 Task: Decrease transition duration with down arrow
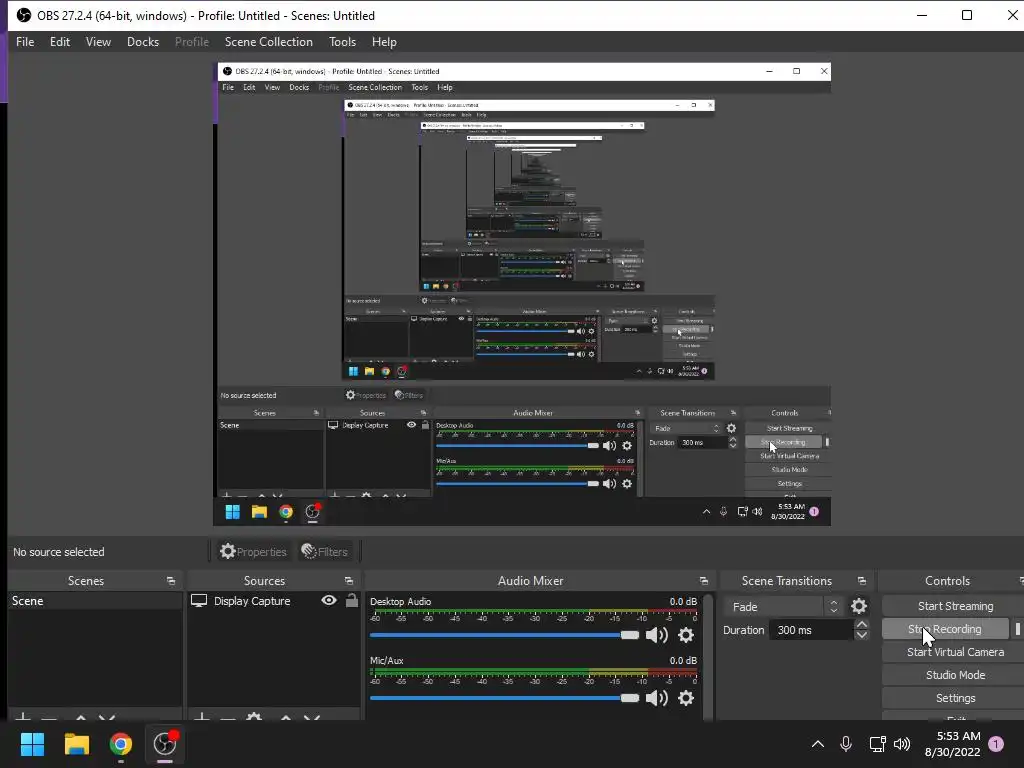click(x=862, y=635)
